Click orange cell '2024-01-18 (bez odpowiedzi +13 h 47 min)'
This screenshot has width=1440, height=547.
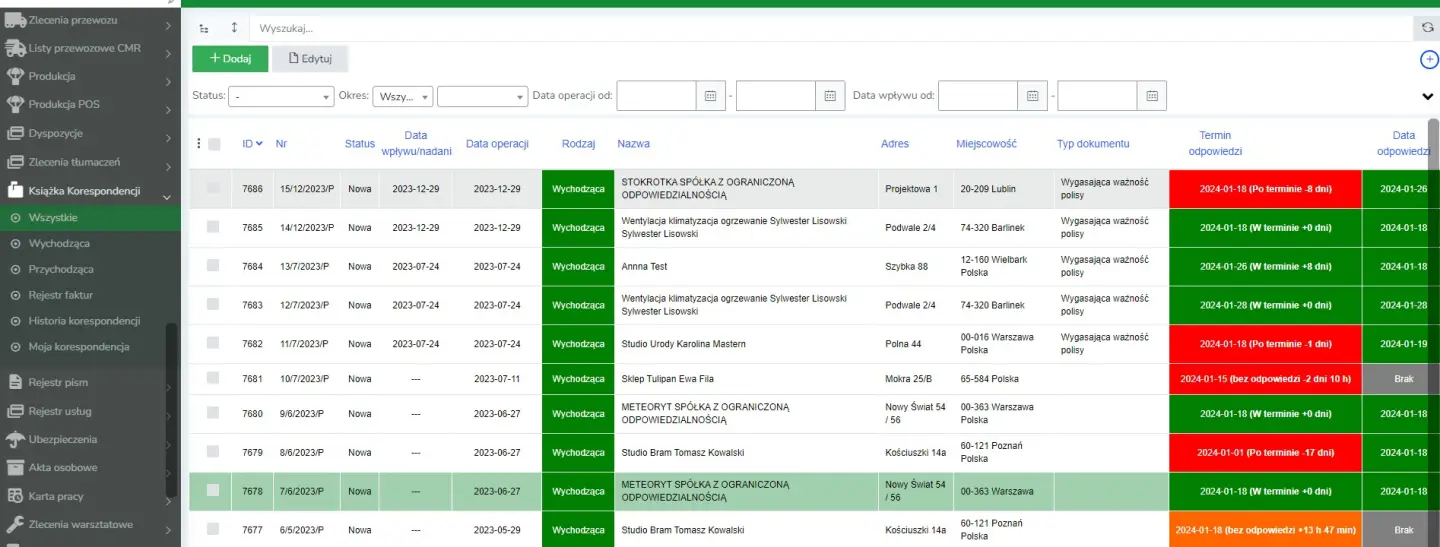tap(1265, 530)
